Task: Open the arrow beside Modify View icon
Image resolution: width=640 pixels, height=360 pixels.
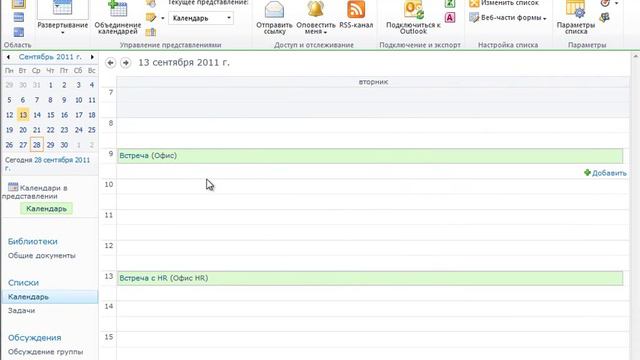Action: click(162, 18)
